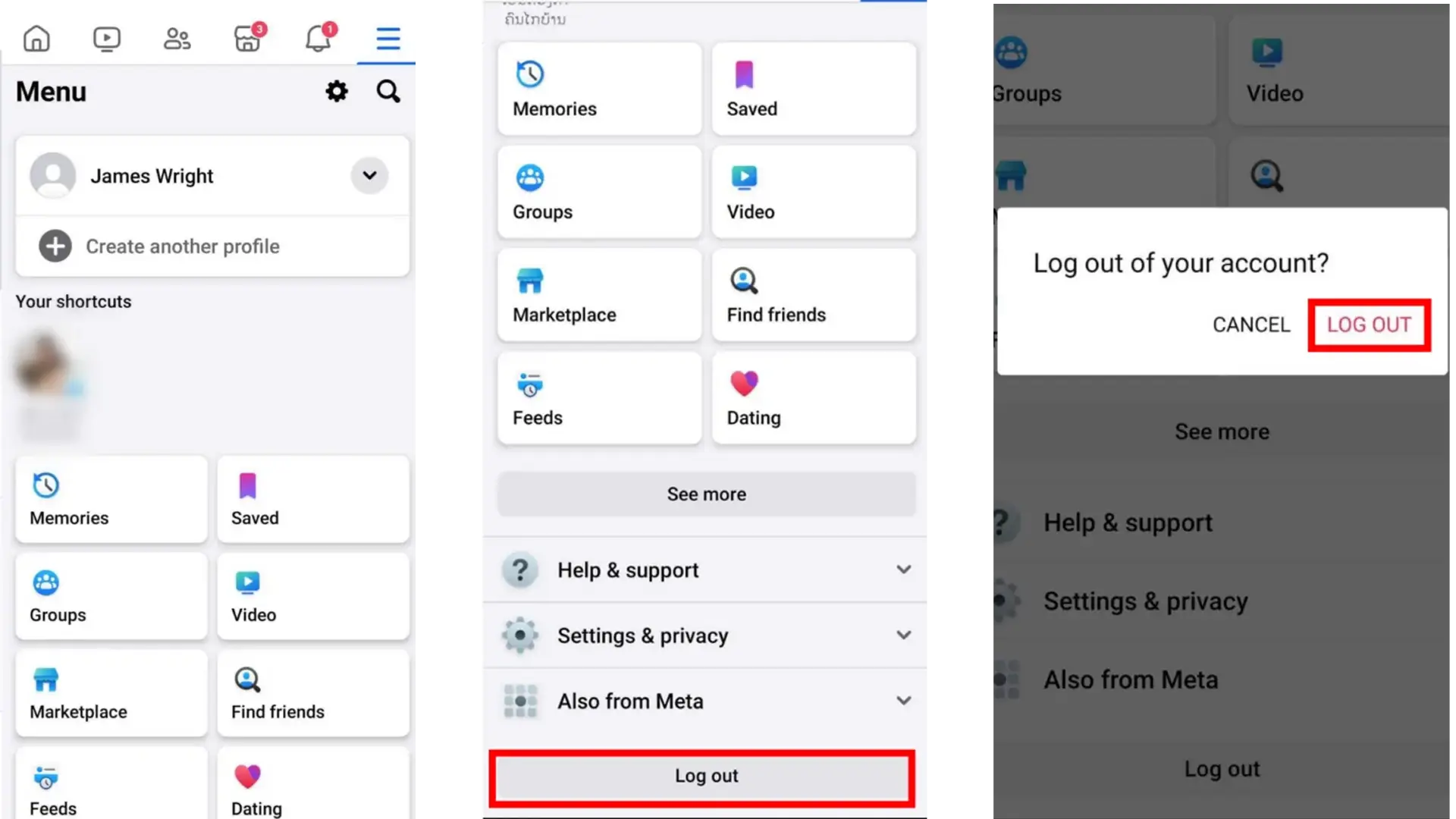1456x819 pixels.
Task: Click the Log out button
Action: click(705, 776)
